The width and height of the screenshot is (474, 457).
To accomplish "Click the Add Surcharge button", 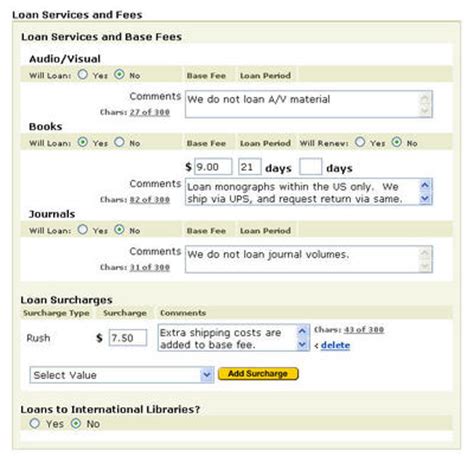I will (258, 374).
